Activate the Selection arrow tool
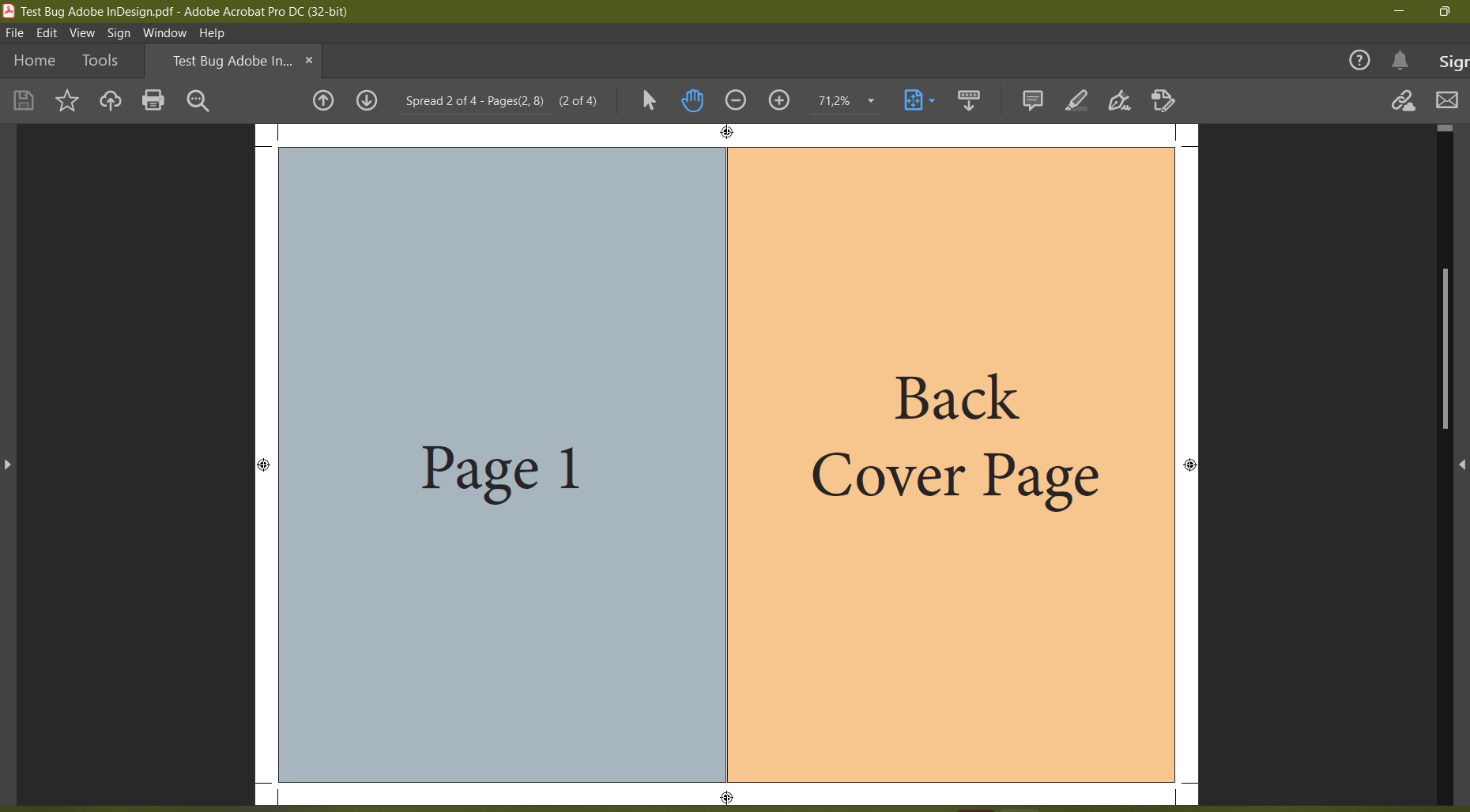Screen dimensions: 1470x812 [x=648, y=101]
